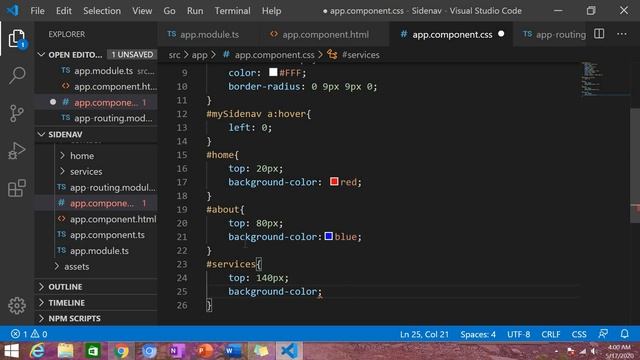This screenshot has height=360, width=640.
Task: Click Ln 25, Col 21 in status bar
Action: pyautogui.click(x=424, y=334)
